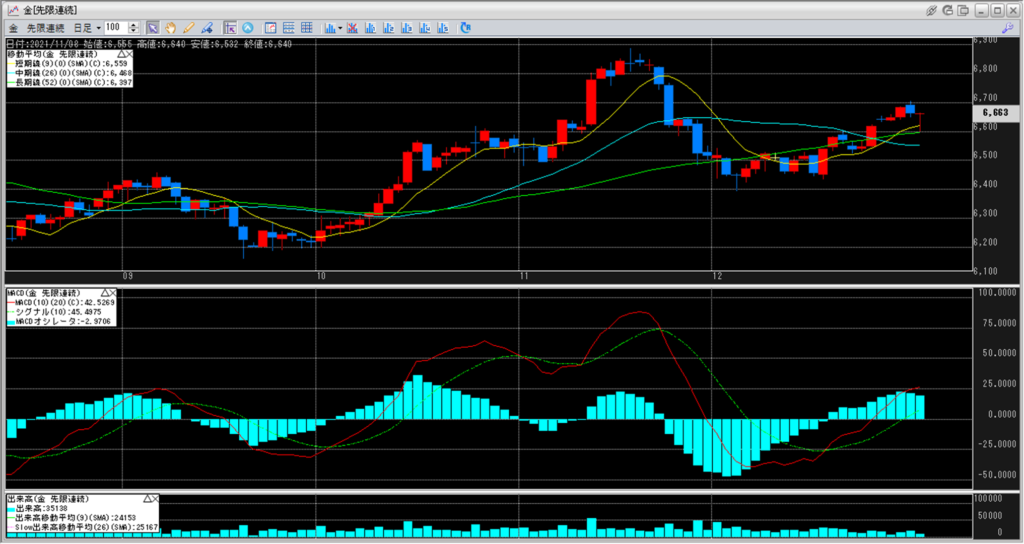Select the pencil drawing tool
Screen dimensions: 1024x544
(188, 27)
